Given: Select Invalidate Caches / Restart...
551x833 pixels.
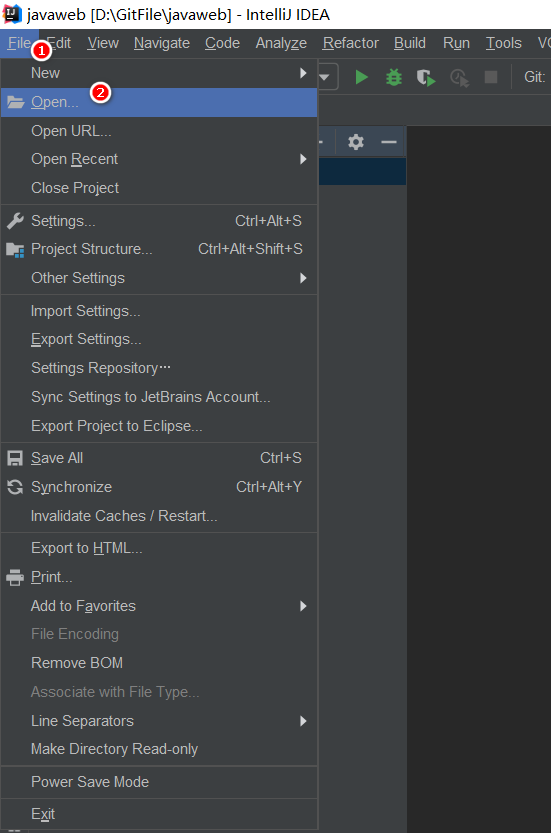Looking at the screenshot, I should [159, 516].
